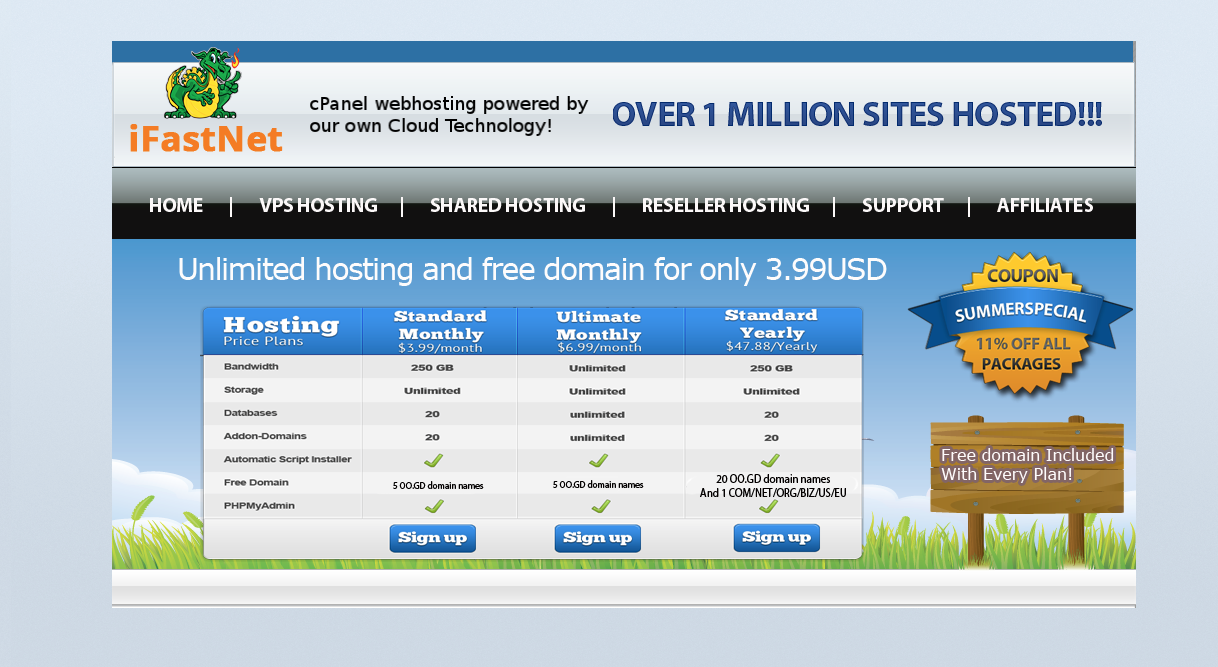Click the Automatic Script Installer label
This screenshot has width=1218, height=667.
click(x=288, y=459)
